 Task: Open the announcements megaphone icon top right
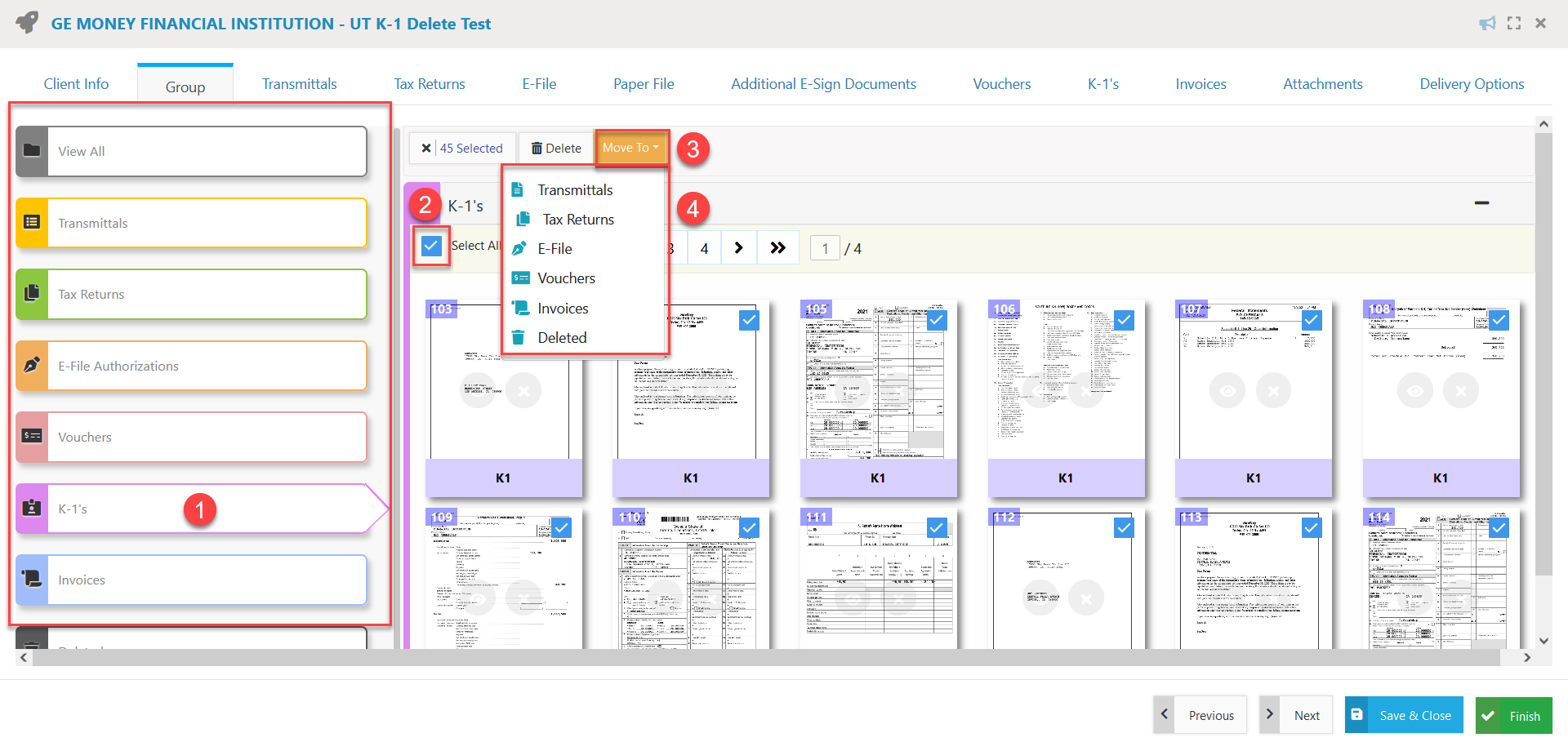pos(1488,23)
